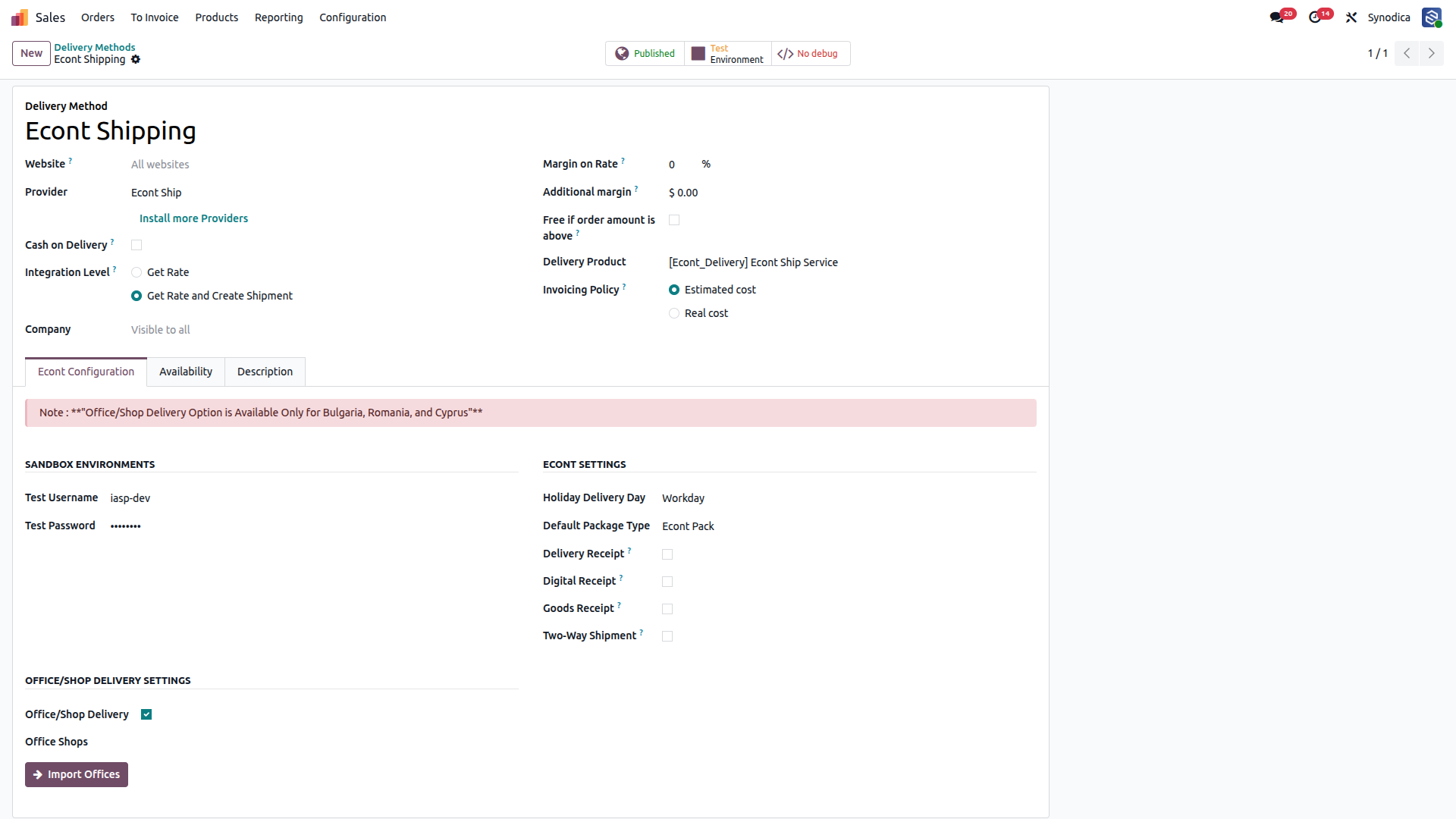Open the messages conversation icon
The width and height of the screenshot is (1456, 819).
coord(1277,17)
